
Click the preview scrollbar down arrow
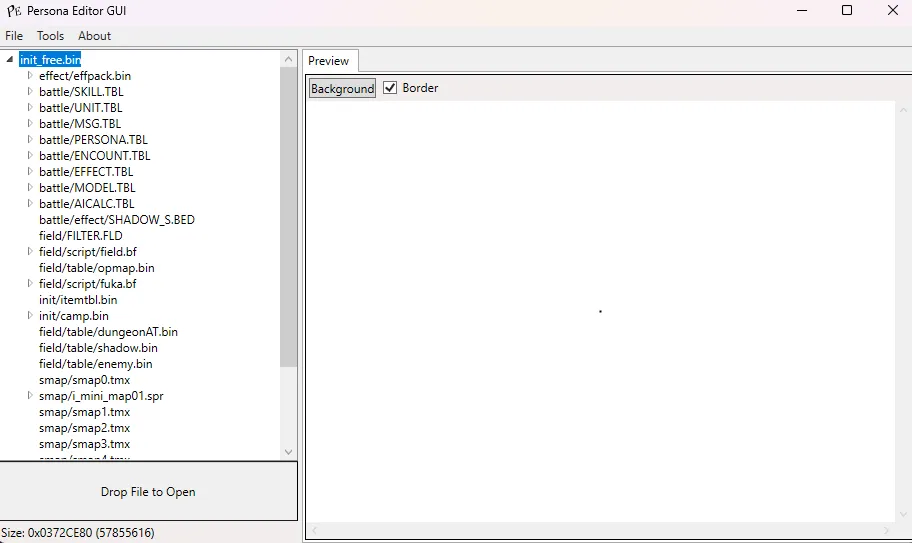coord(903,514)
